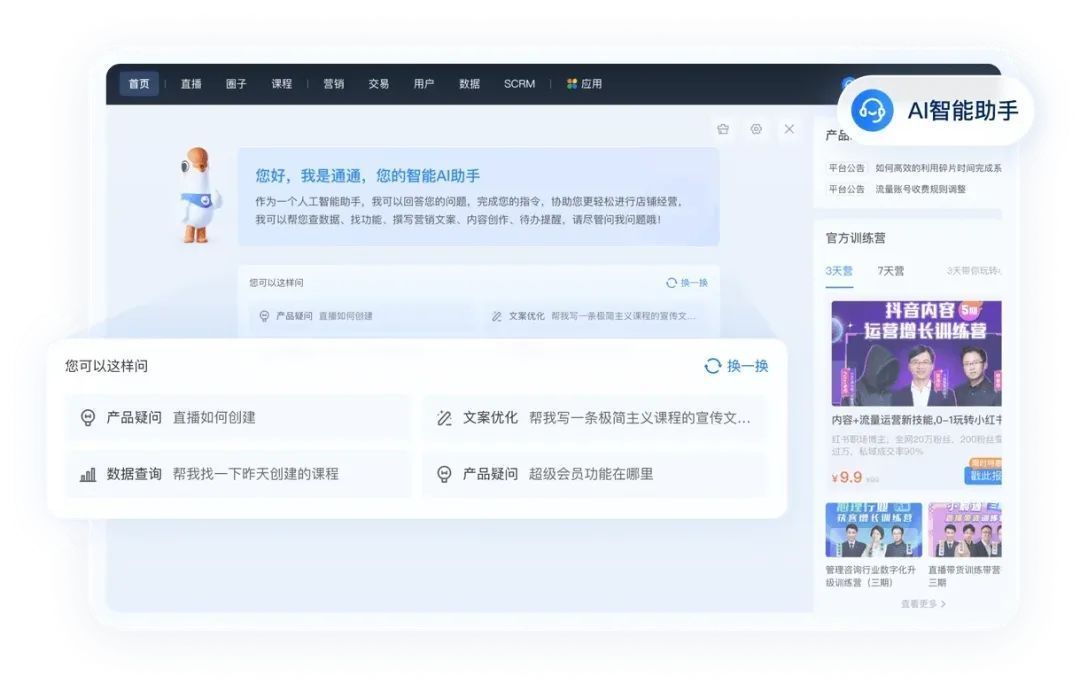
Task: Click the colorful 应用 grid icon
Action: pyautogui.click(x=572, y=84)
